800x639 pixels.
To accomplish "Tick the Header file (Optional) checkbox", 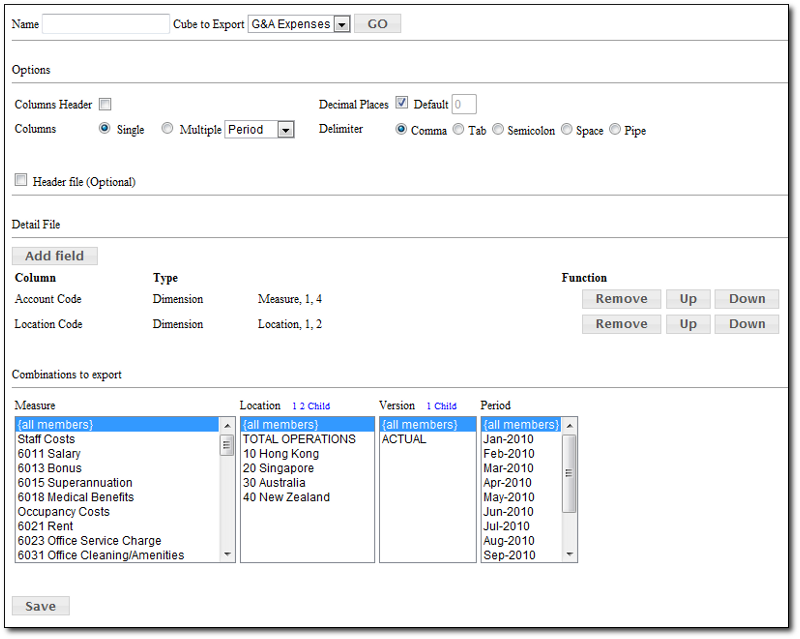I will pyautogui.click(x=21, y=181).
